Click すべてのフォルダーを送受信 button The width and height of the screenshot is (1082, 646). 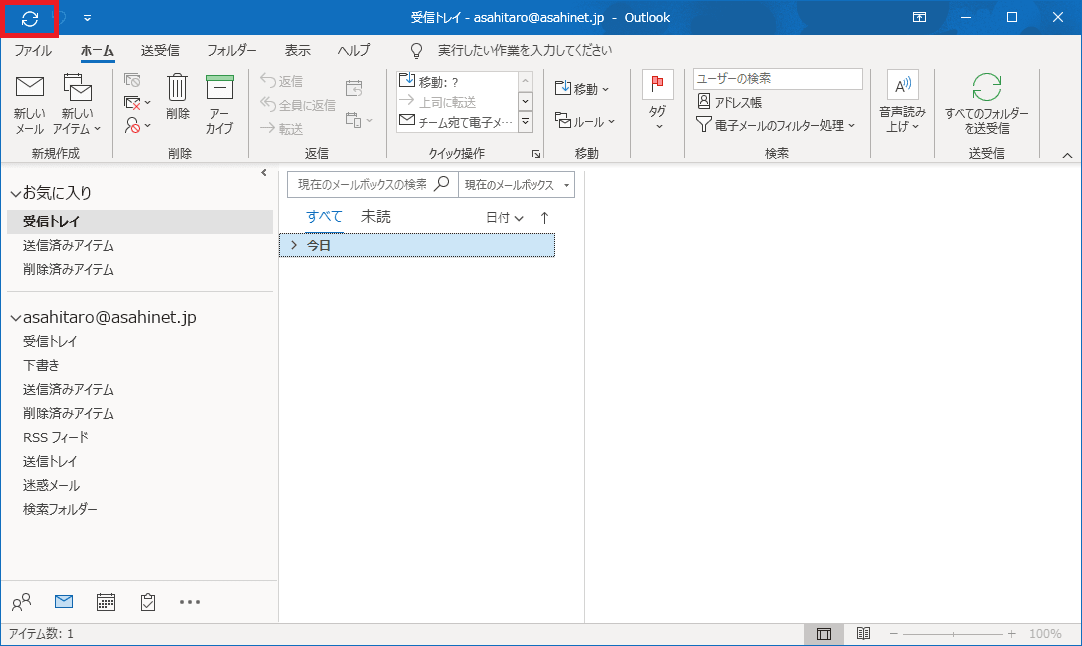point(987,104)
